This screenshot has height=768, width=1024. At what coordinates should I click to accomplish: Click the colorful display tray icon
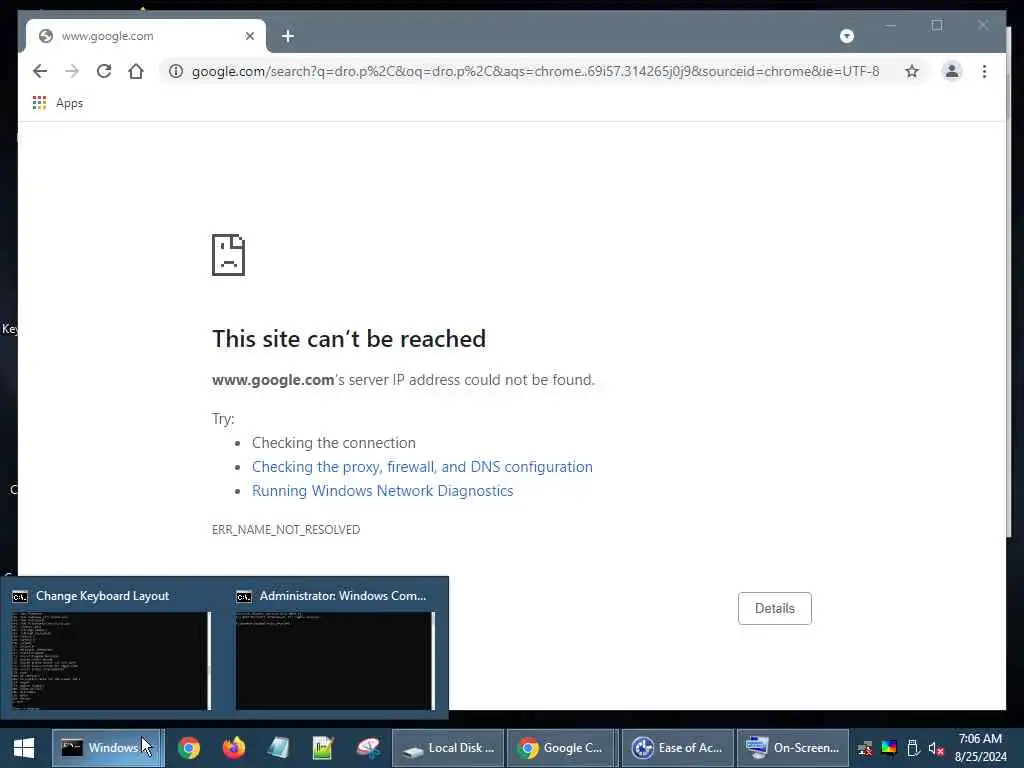(889, 748)
